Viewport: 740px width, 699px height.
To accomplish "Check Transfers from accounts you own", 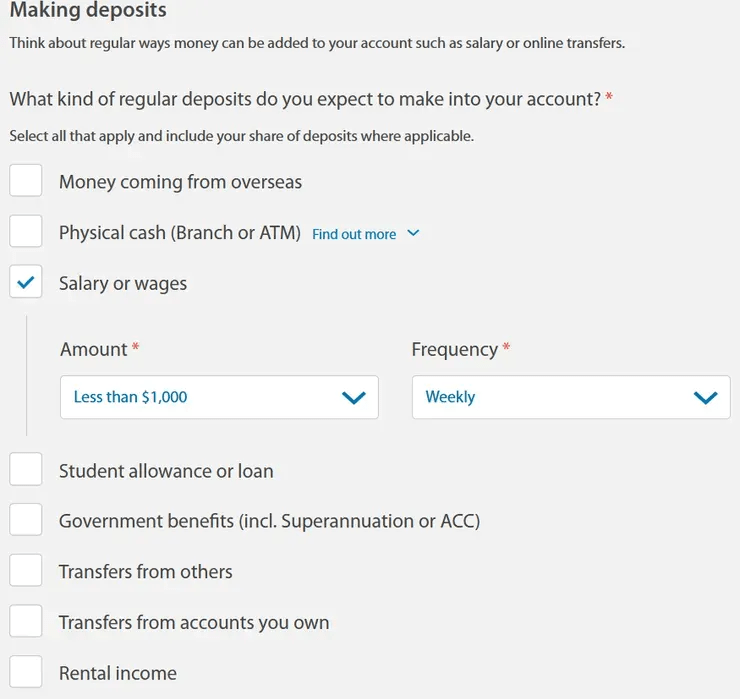I will [25, 621].
